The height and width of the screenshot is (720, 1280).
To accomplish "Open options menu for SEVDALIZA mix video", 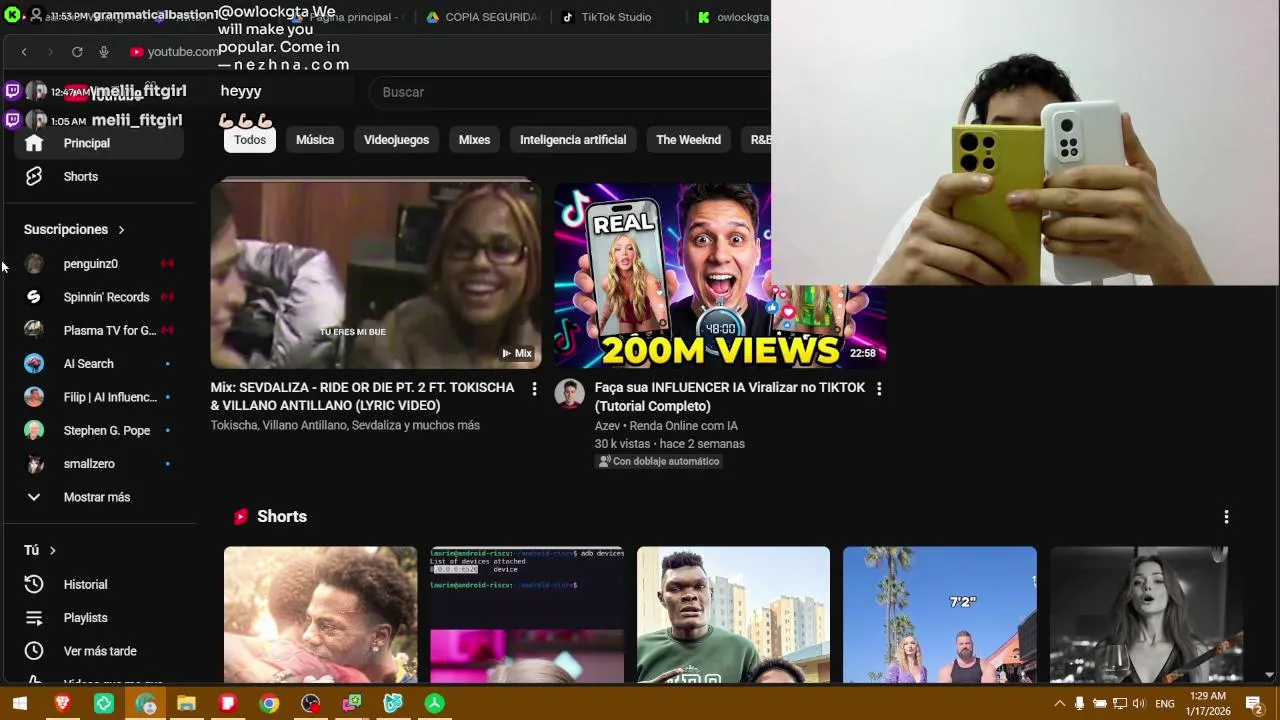I will click(534, 388).
